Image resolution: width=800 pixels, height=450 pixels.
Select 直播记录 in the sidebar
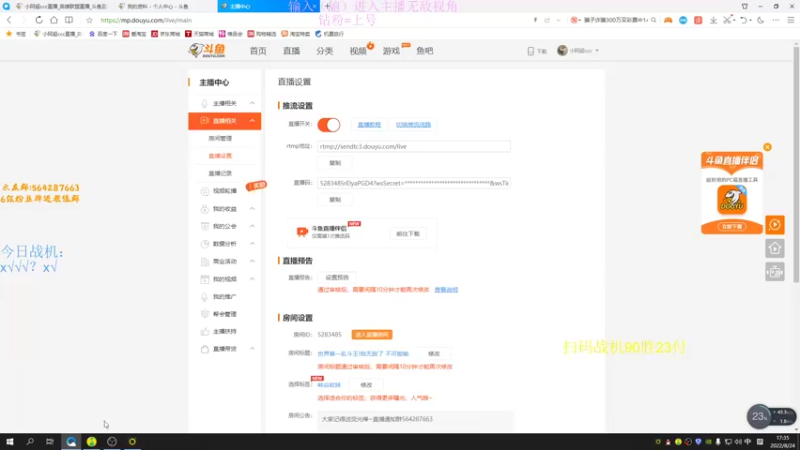[x=220, y=173]
